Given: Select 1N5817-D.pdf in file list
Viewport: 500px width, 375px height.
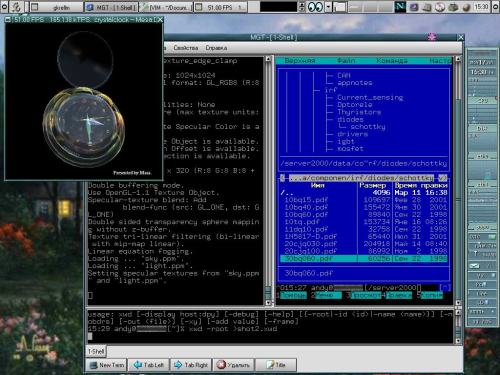Looking at the screenshot, I should pyautogui.click(x=364, y=236).
